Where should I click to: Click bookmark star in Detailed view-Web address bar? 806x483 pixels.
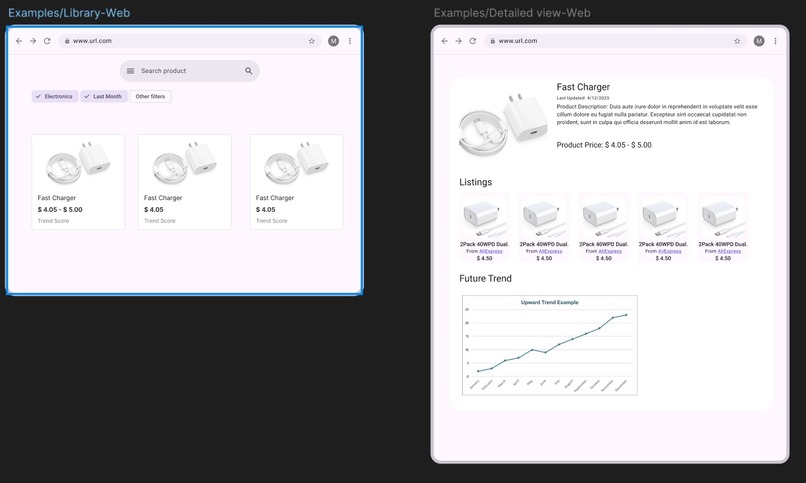tap(737, 41)
